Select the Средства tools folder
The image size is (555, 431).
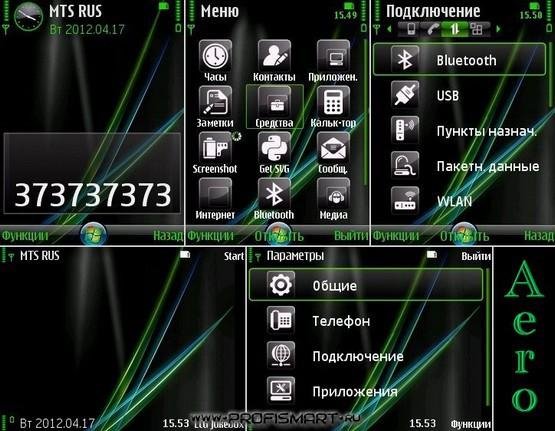pos(275,107)
